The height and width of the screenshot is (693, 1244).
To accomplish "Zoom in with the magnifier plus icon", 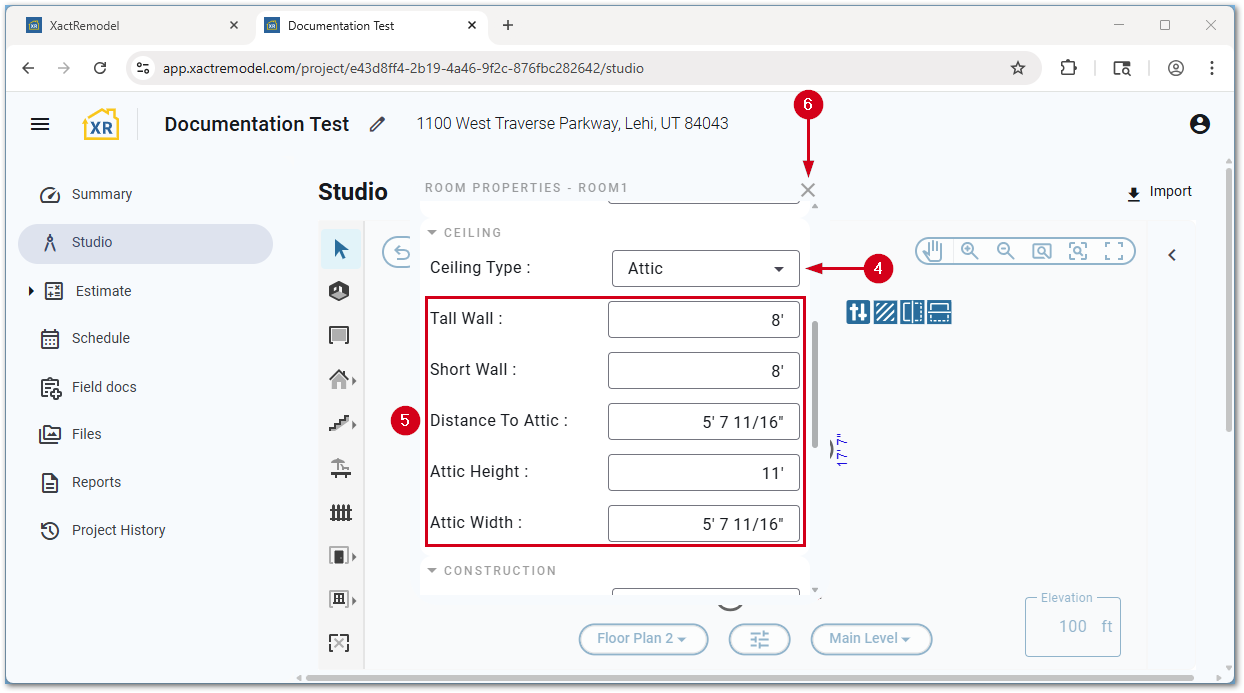I will (x=969, y=251).
